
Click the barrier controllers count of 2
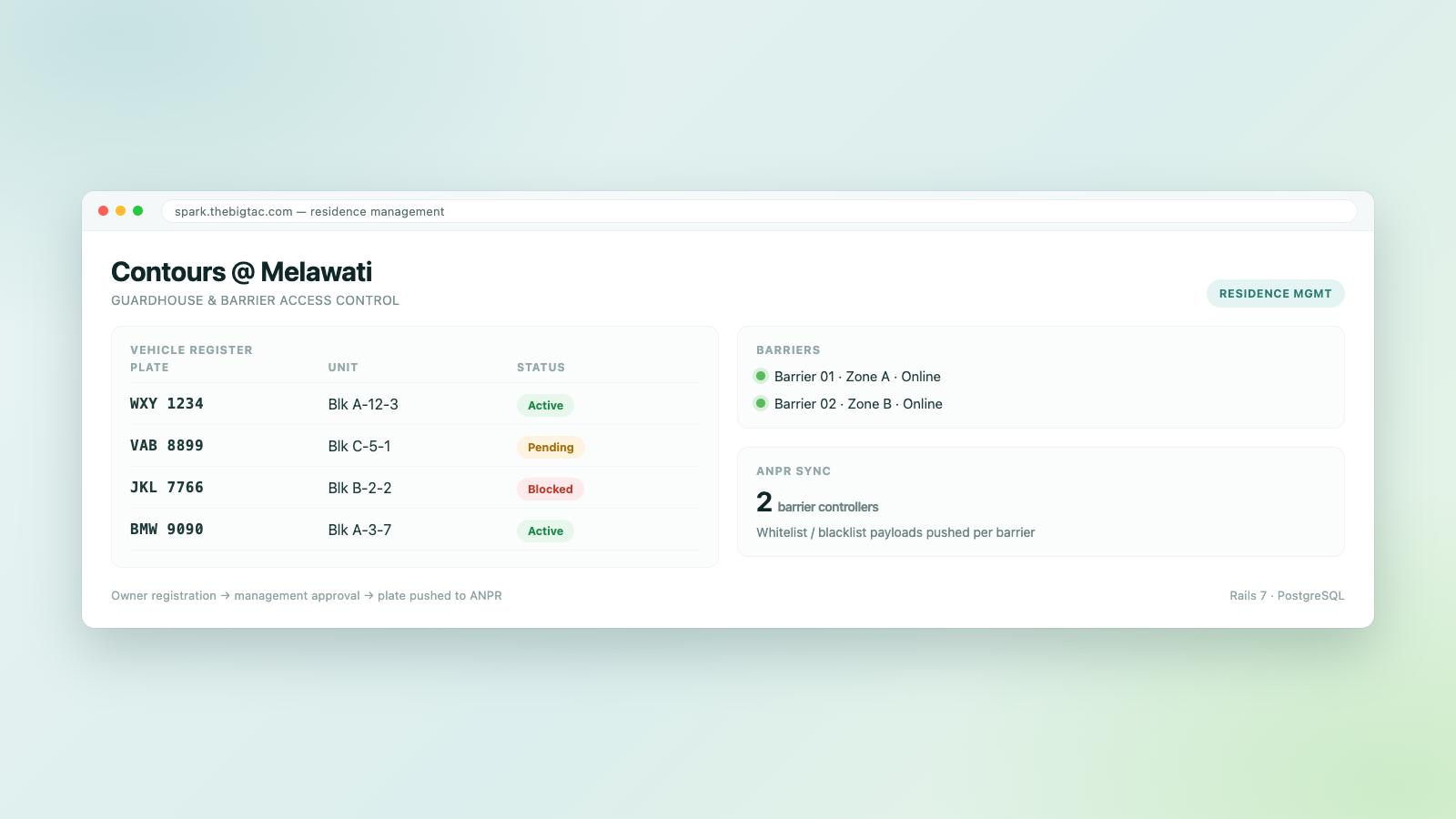click(x=764, y=502)
